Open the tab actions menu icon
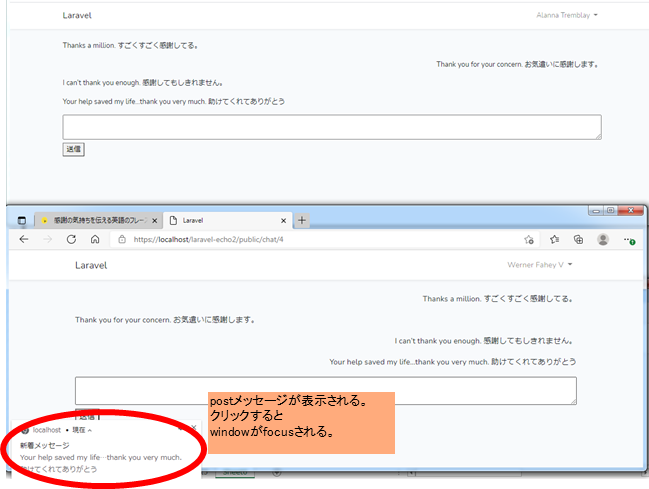 pos(22,220)
